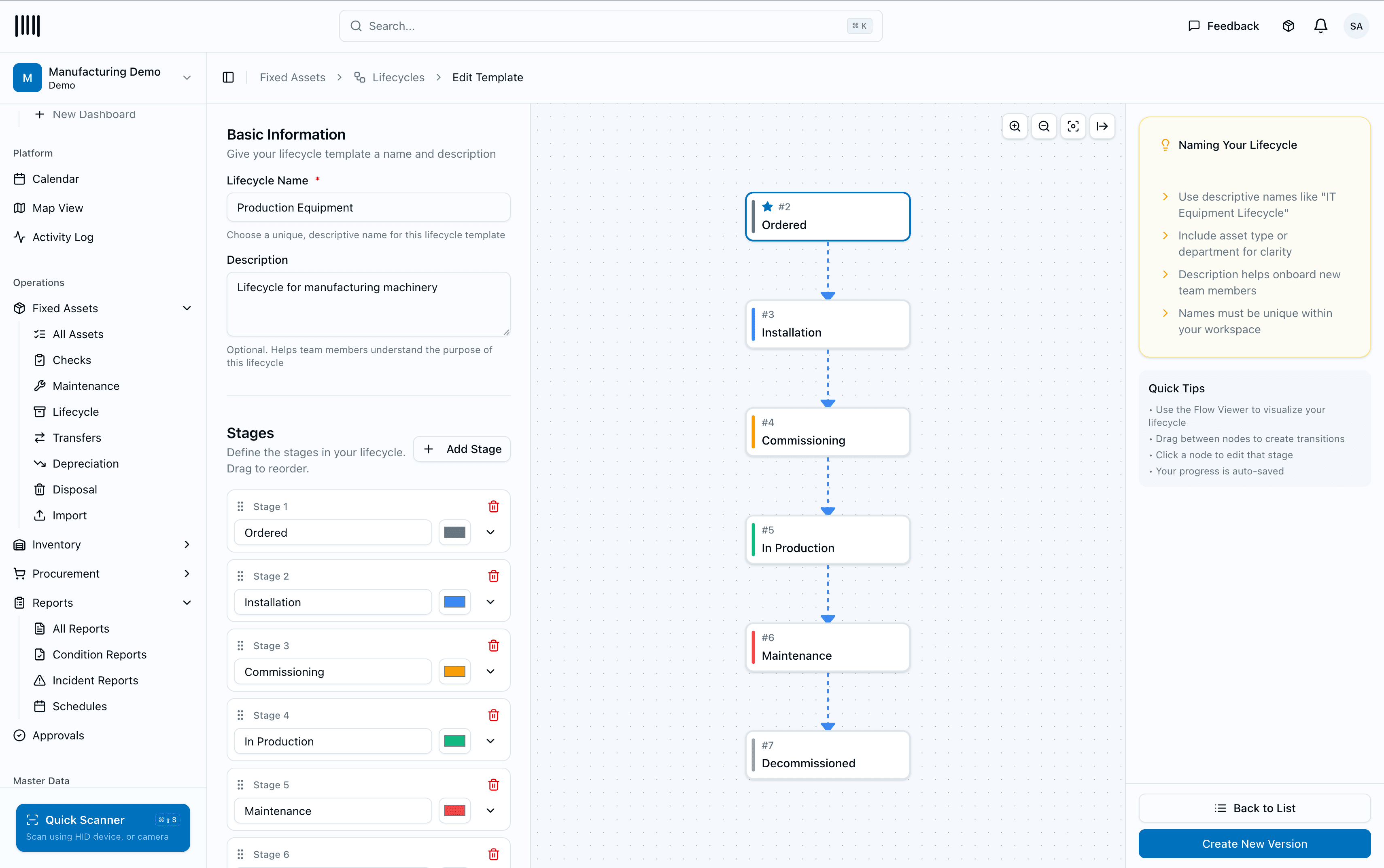Zoom out of the flow viewer
Screen dimensions: 1384x868
pyautogui.click(x=1044, y=126)
